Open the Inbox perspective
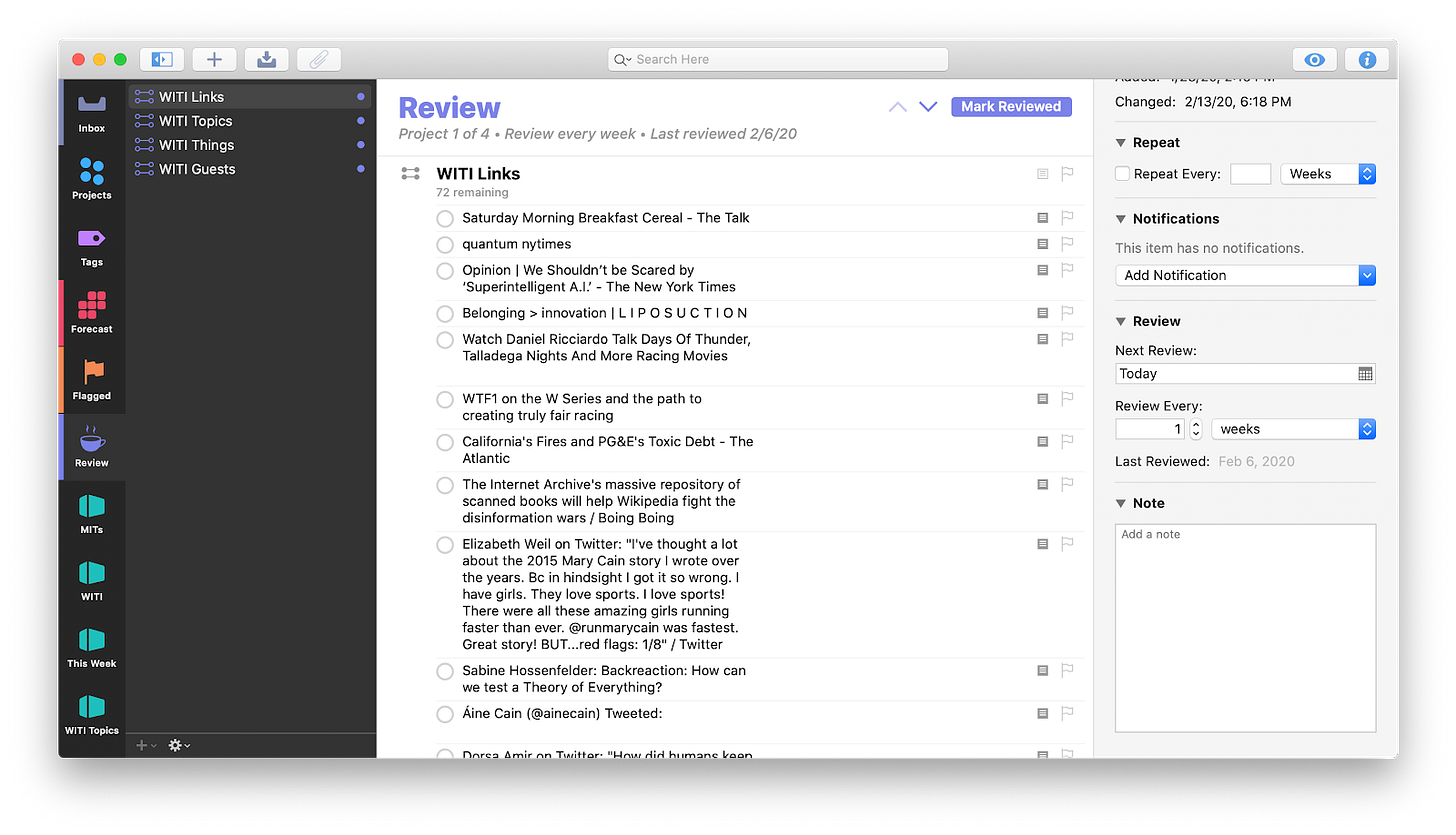 tap(92, 113)
